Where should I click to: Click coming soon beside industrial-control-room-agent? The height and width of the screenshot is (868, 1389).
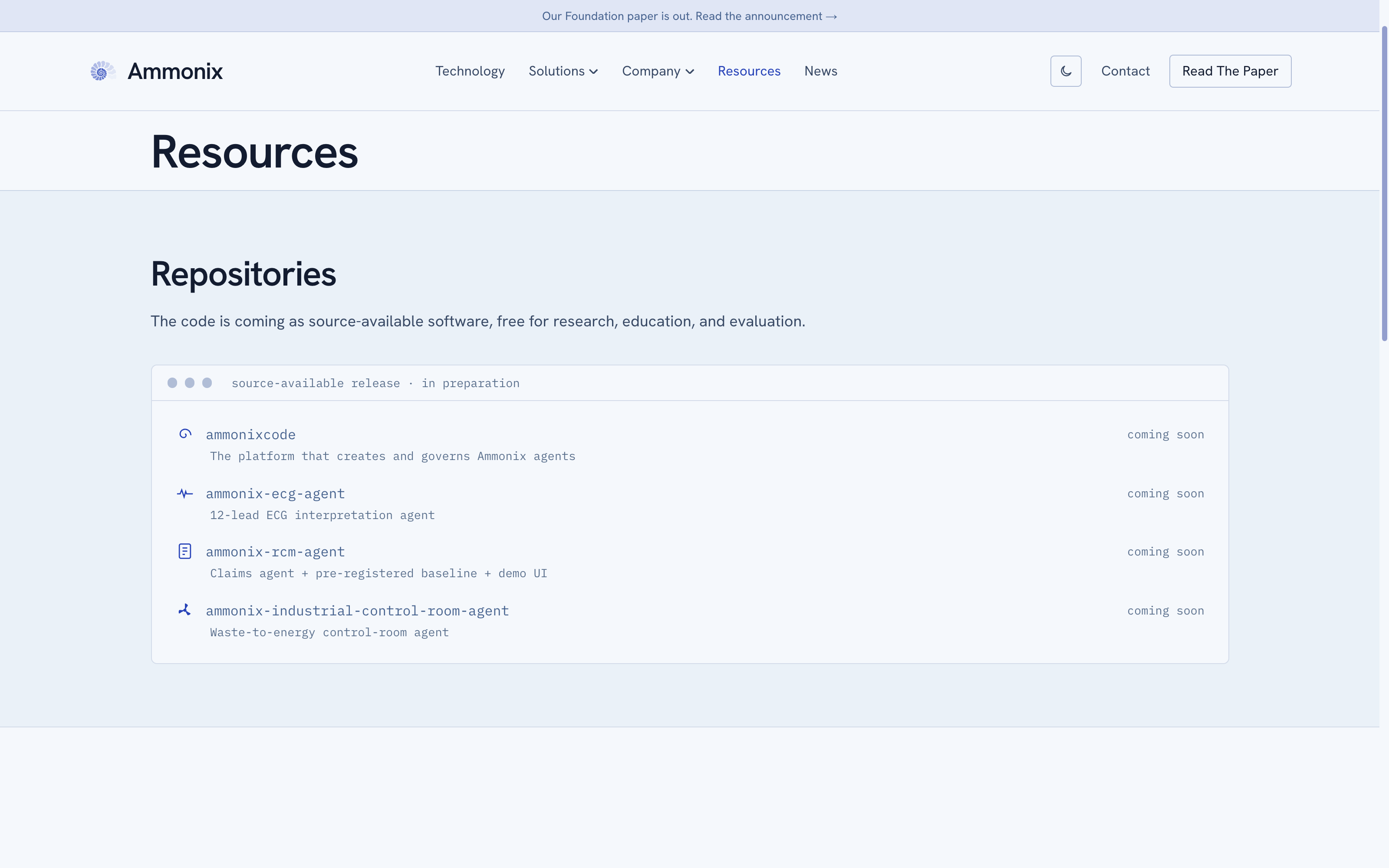pyautogui.click(x=1165, y=611)
